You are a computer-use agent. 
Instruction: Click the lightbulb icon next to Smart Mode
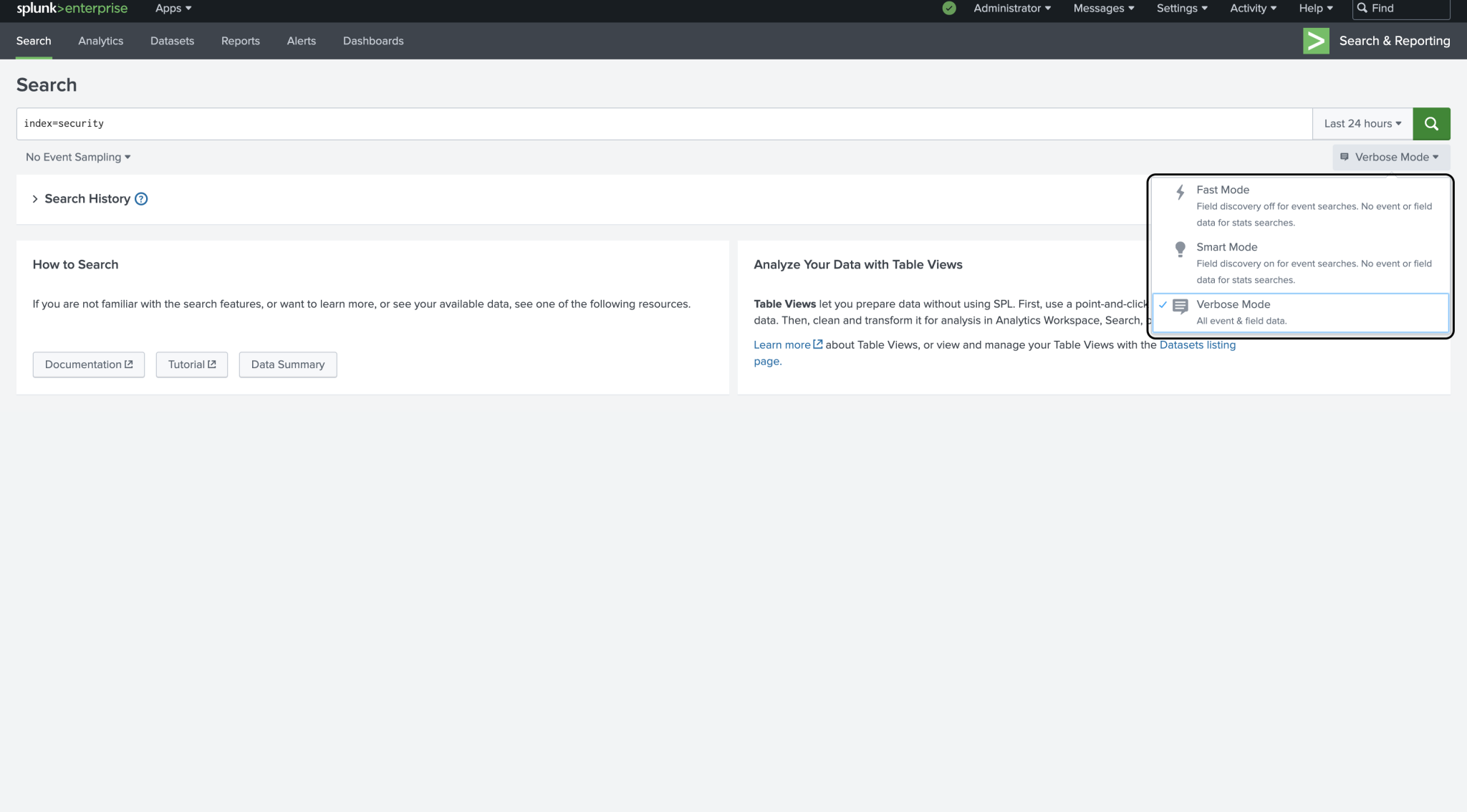(1178, 249)
